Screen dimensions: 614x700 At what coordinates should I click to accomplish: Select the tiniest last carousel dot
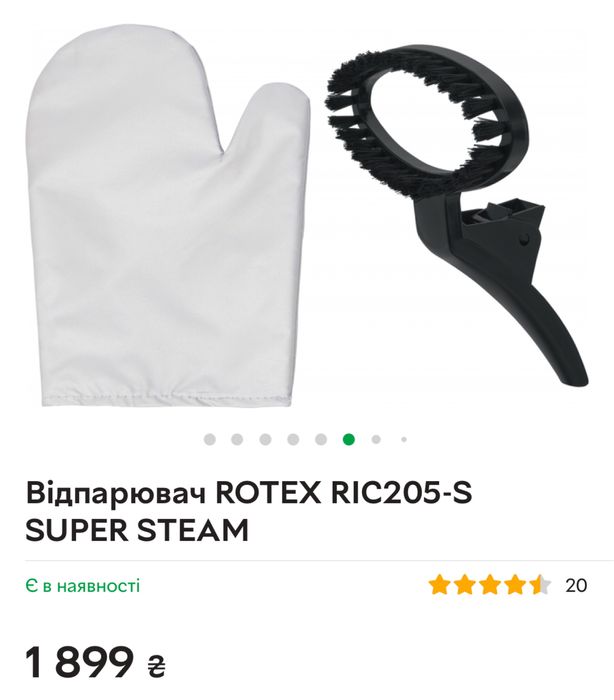click(404, 439)
